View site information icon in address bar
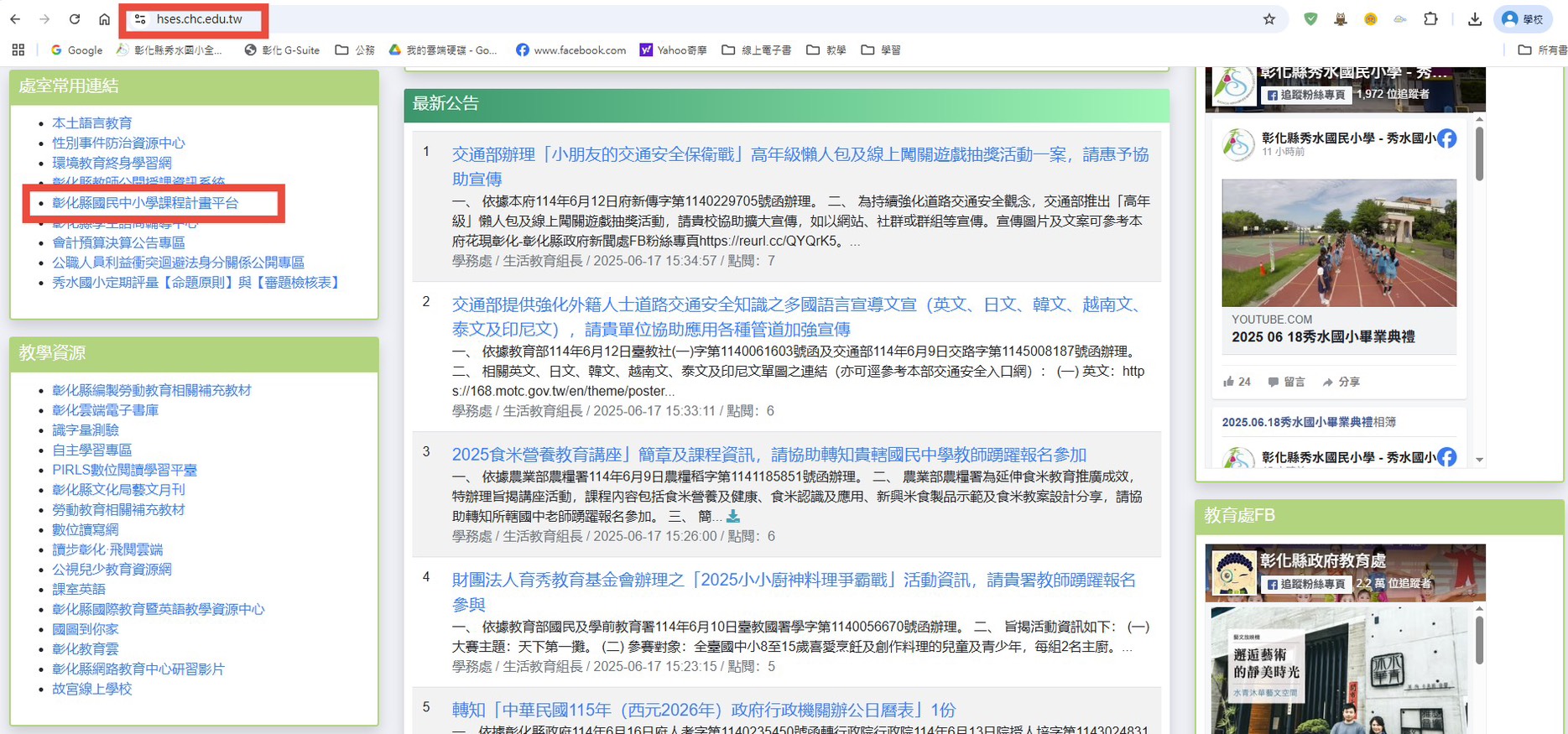The height and width of the screenshot is (734, 1568). [140, 19]
